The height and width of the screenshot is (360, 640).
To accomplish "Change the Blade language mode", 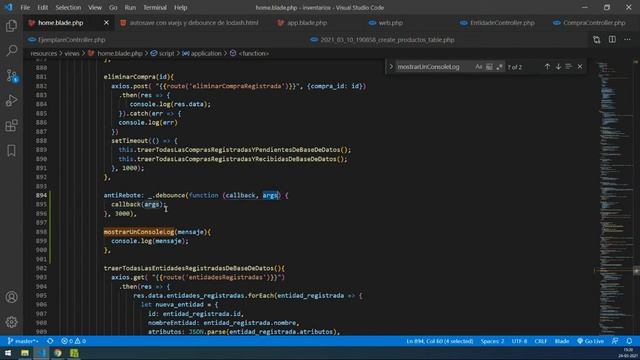I will point(562,341).
